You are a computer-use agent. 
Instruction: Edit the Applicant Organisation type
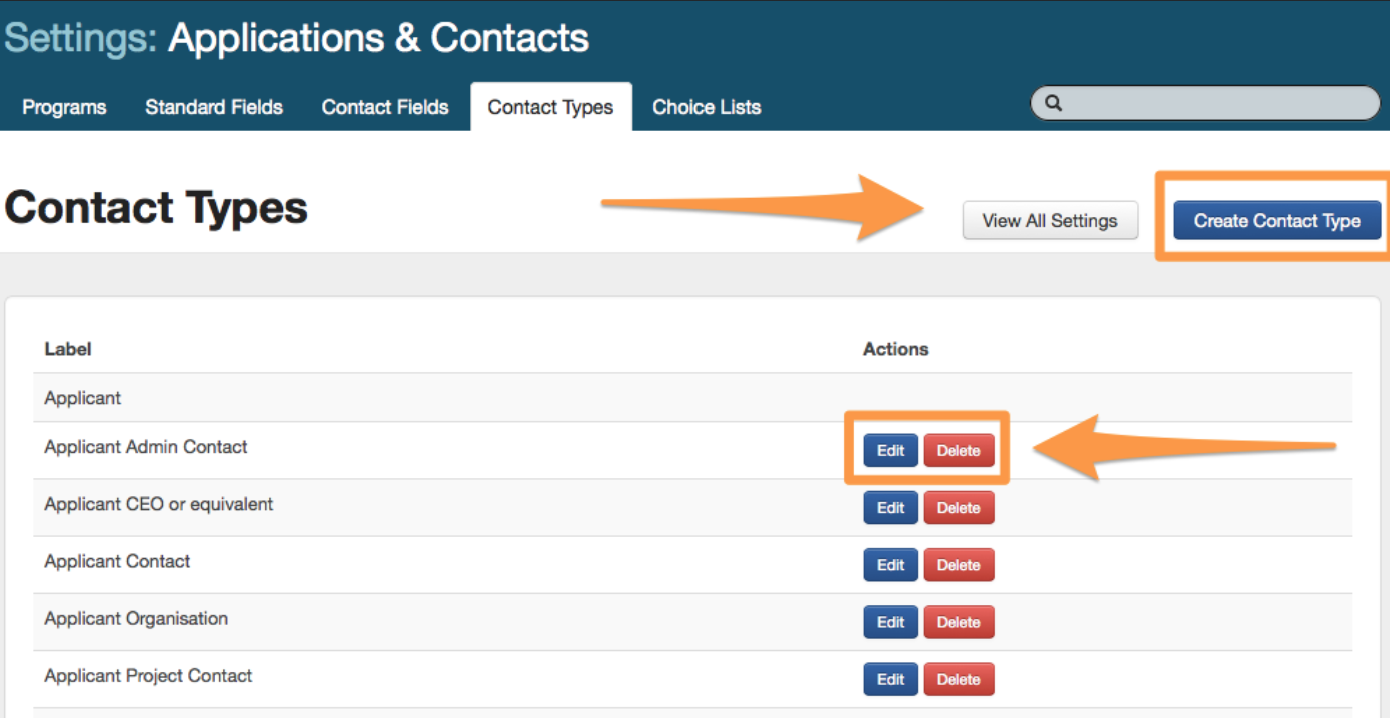[890, 622]
